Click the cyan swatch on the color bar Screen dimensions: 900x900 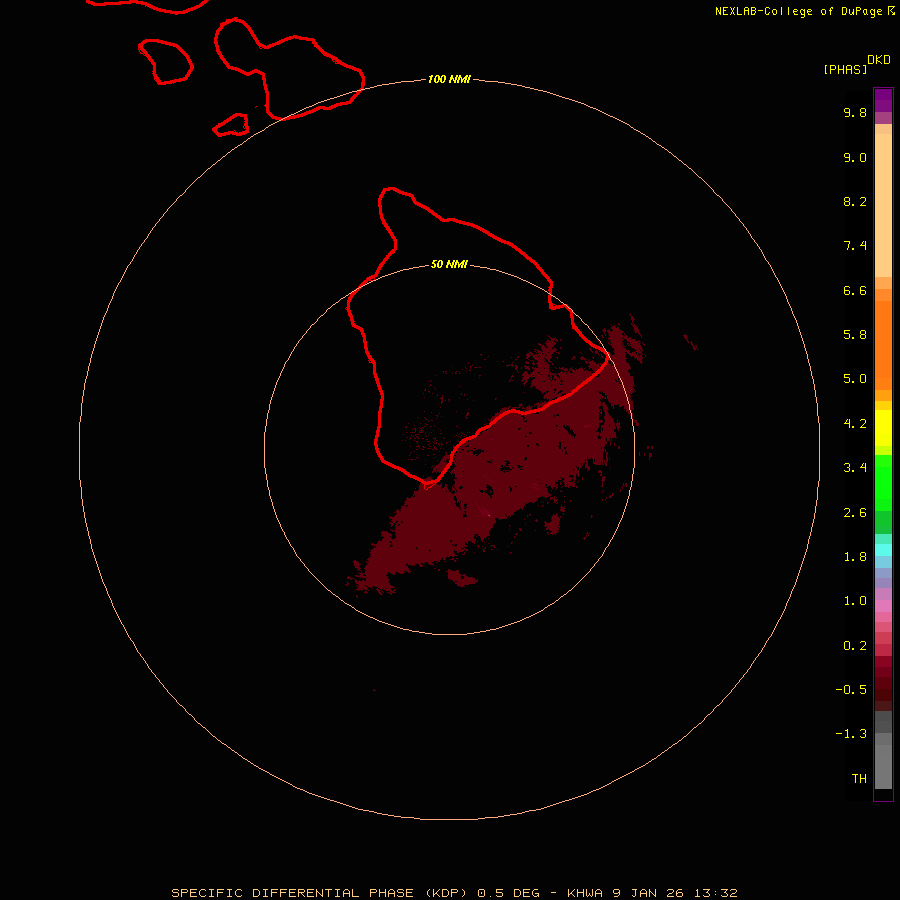(x=883, y=550)
